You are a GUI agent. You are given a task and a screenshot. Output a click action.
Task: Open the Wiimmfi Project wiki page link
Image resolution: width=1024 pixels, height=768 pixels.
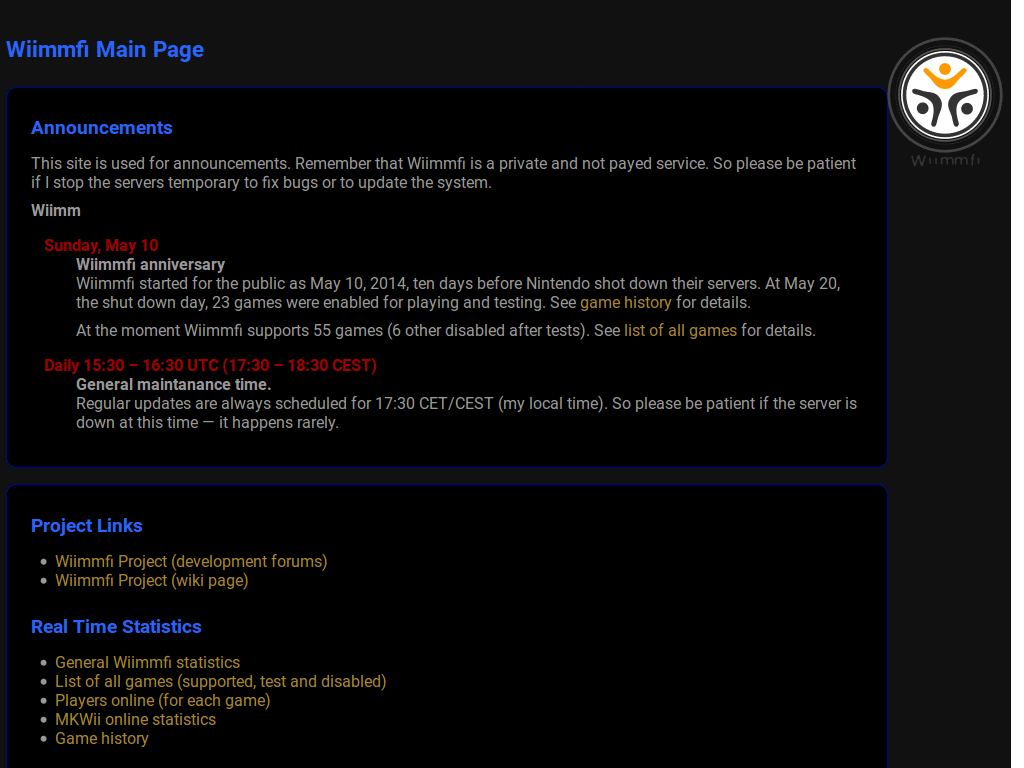point(151,580)
